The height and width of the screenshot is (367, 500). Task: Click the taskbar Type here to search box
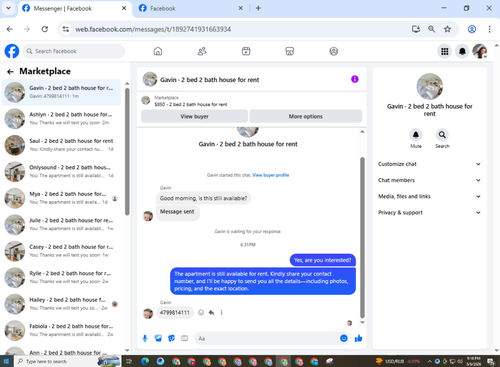67,361
